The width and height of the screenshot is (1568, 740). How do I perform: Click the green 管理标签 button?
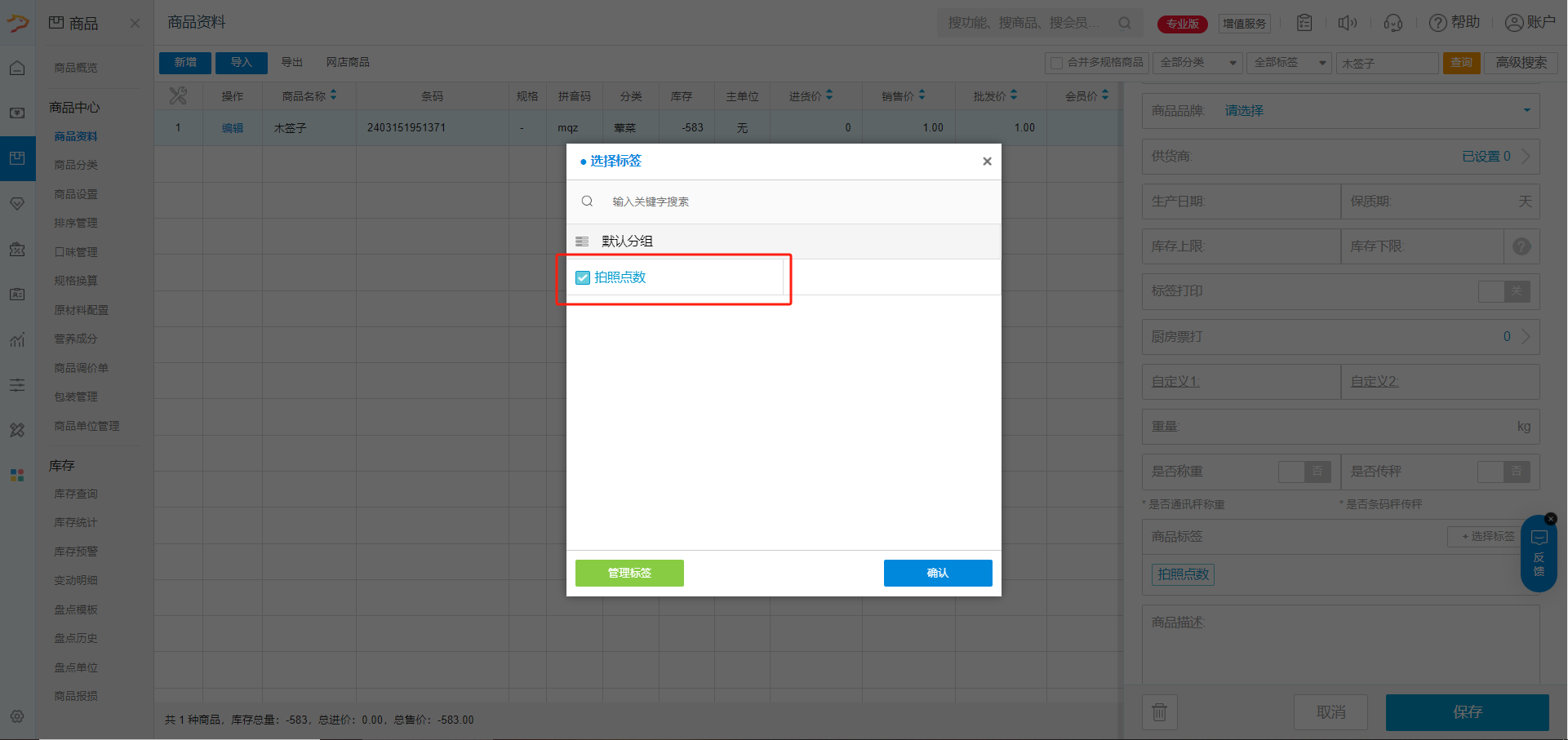[629, 573]
